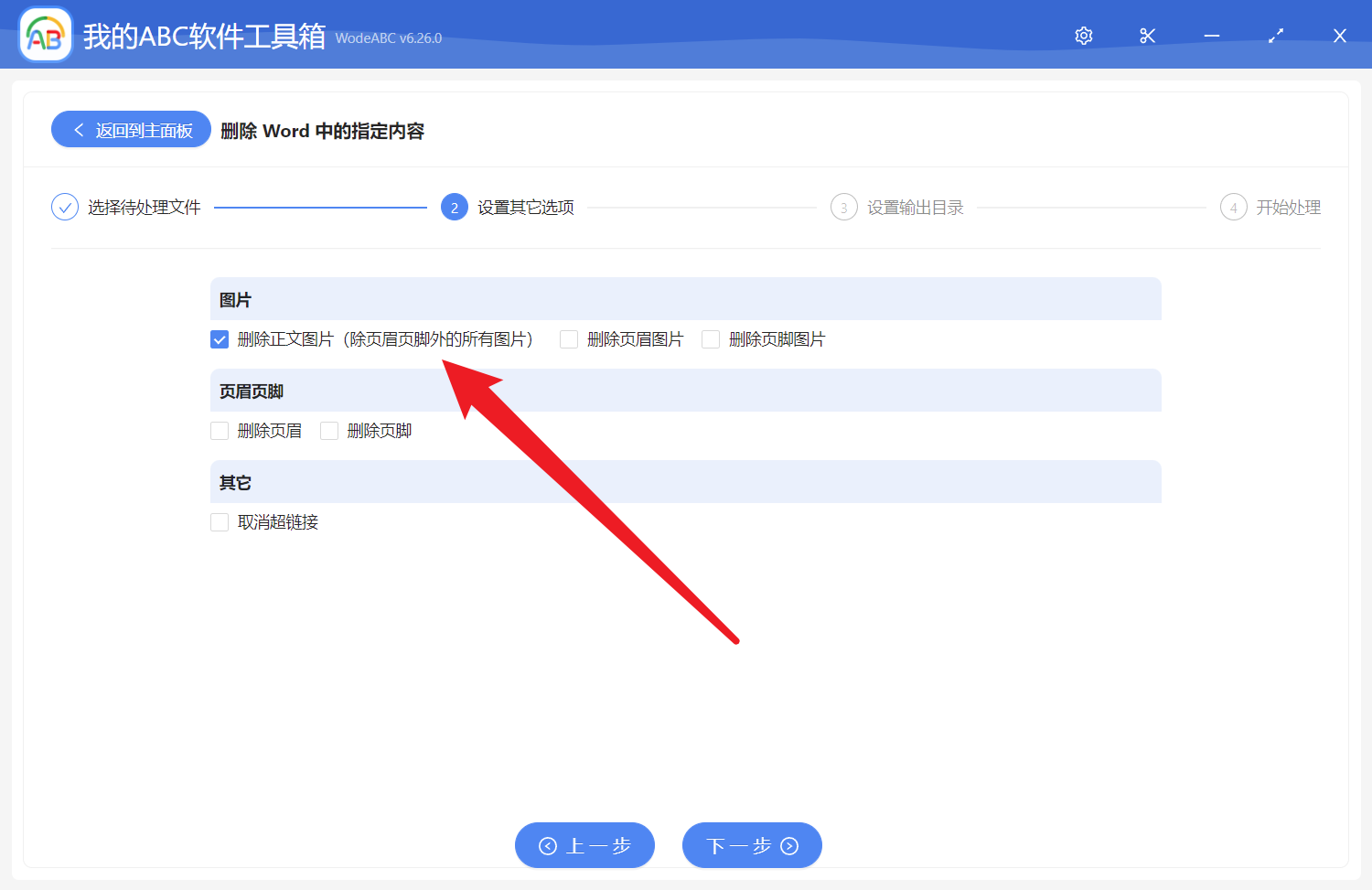Click the checkmark icon on step 选择待处理文件
This screenshot has width=1372, height=890.
(x=64, y=207)
